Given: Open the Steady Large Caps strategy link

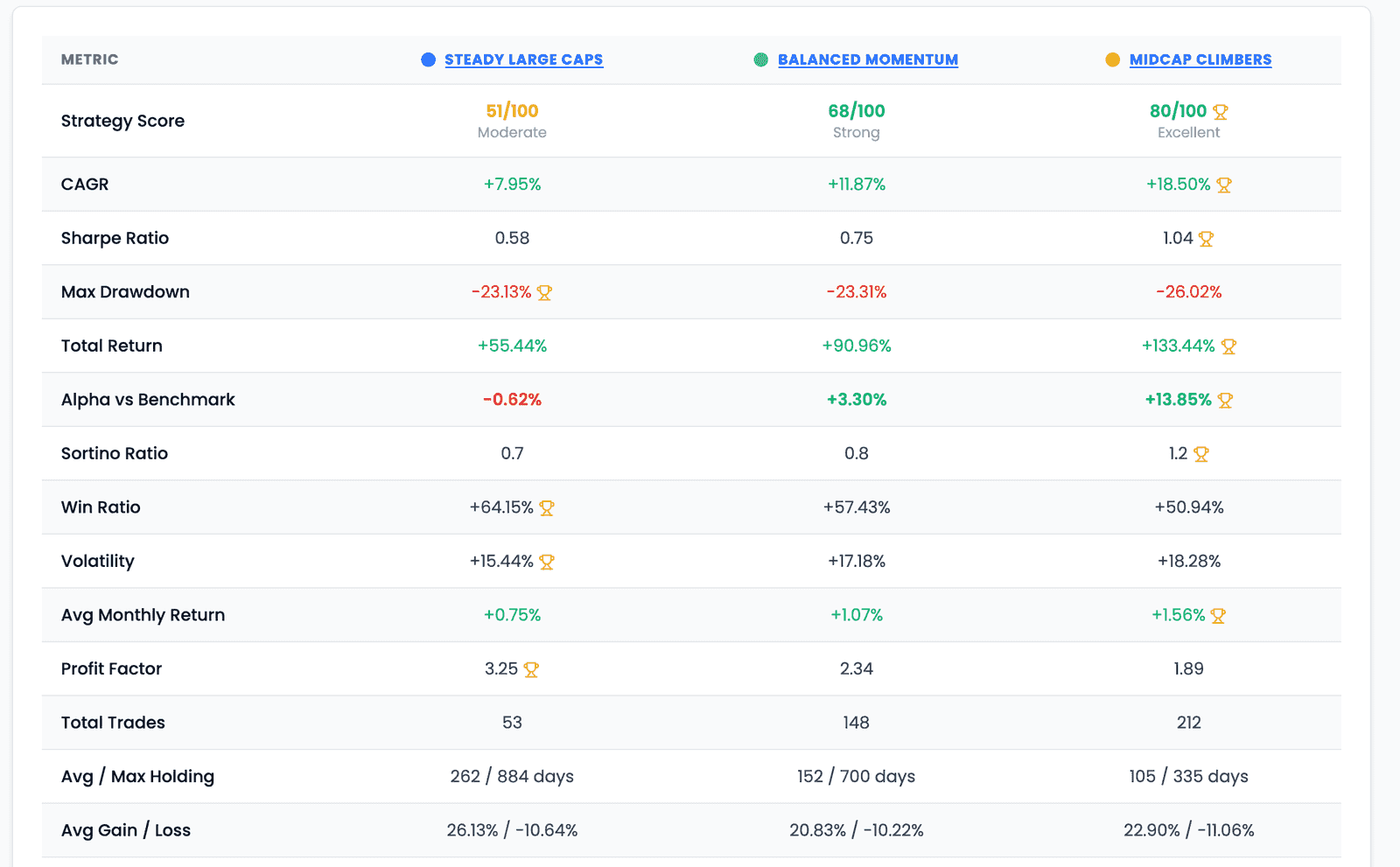Looking at the screenshot, I should [x=523, y=59].
